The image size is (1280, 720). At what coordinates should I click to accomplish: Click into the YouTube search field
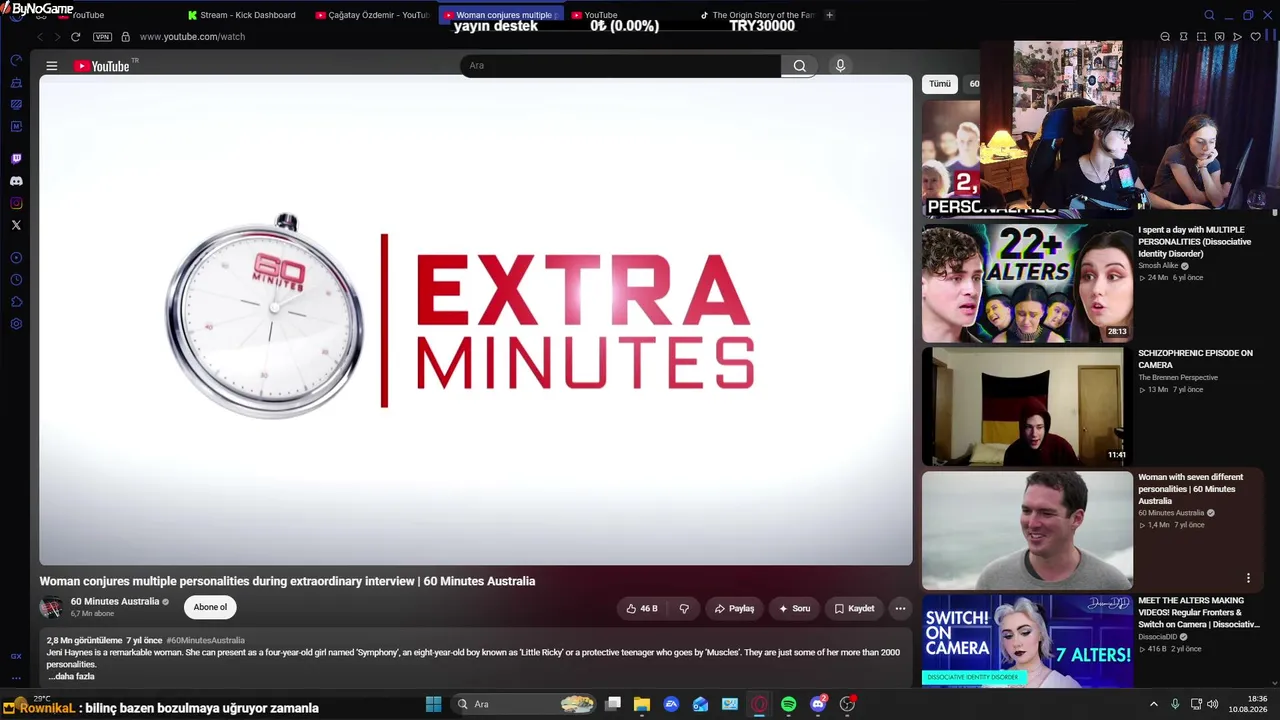click(x=620, y=66)
